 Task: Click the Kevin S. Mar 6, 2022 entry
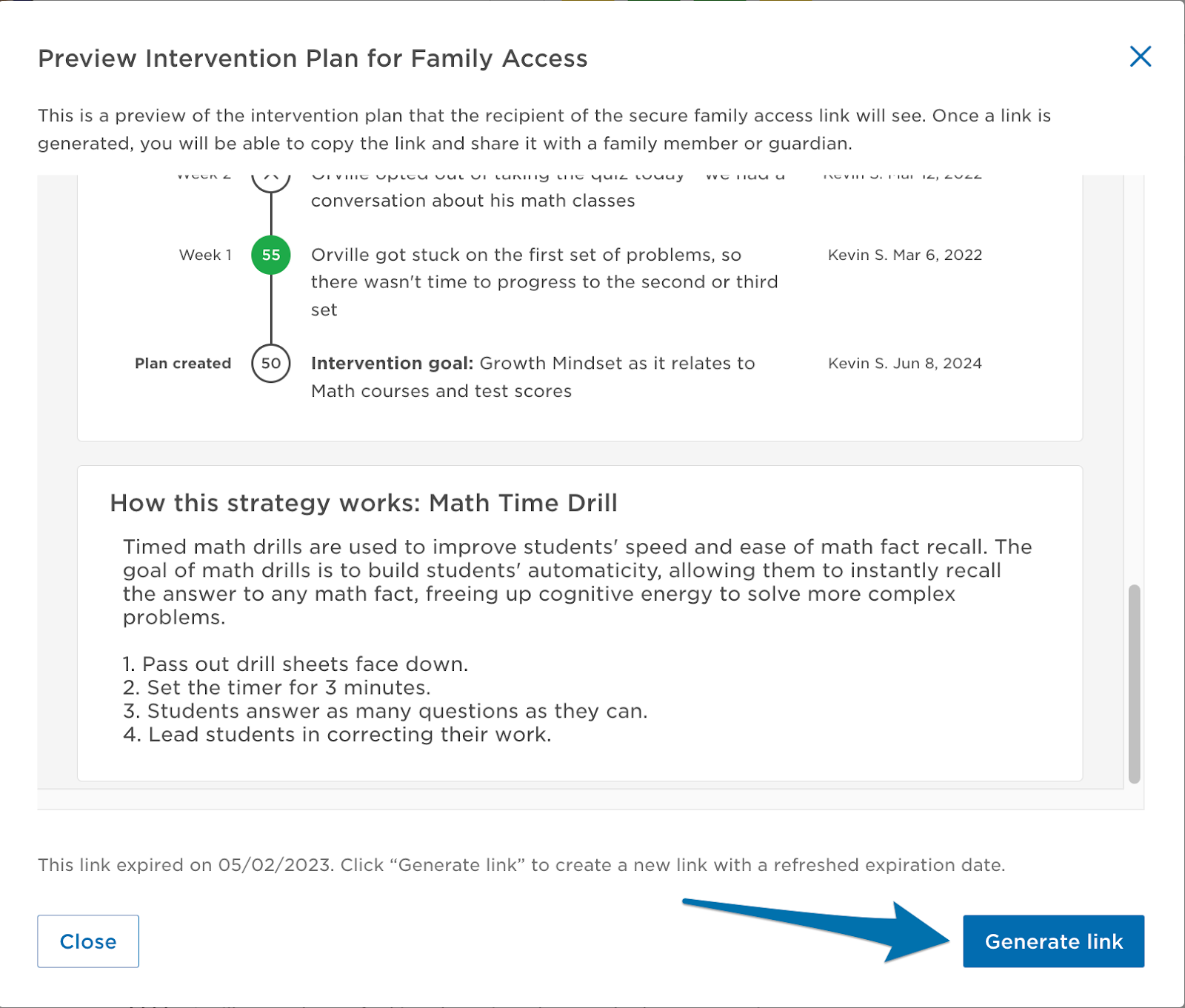[904, 255]
